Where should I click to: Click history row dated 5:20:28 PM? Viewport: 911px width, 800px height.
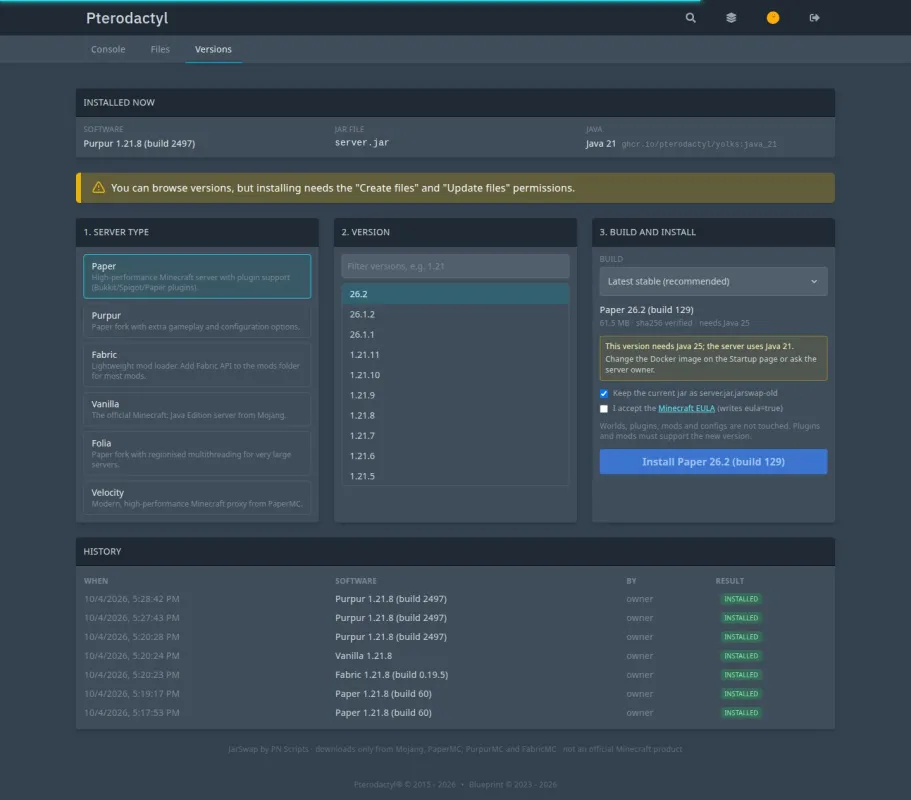[455, 637]
